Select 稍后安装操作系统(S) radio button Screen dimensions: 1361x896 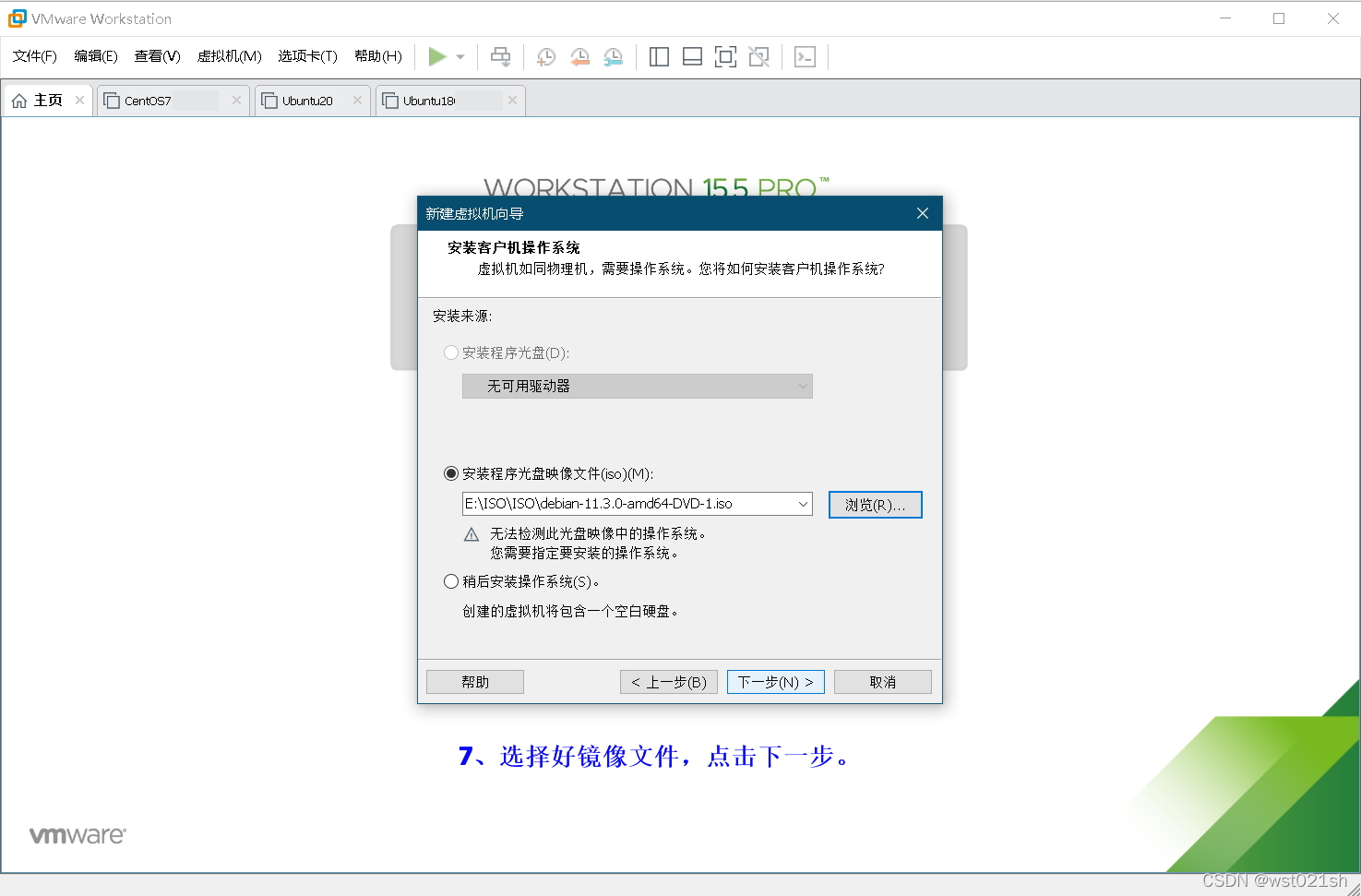pyautogui.click(x=451, y=581)
